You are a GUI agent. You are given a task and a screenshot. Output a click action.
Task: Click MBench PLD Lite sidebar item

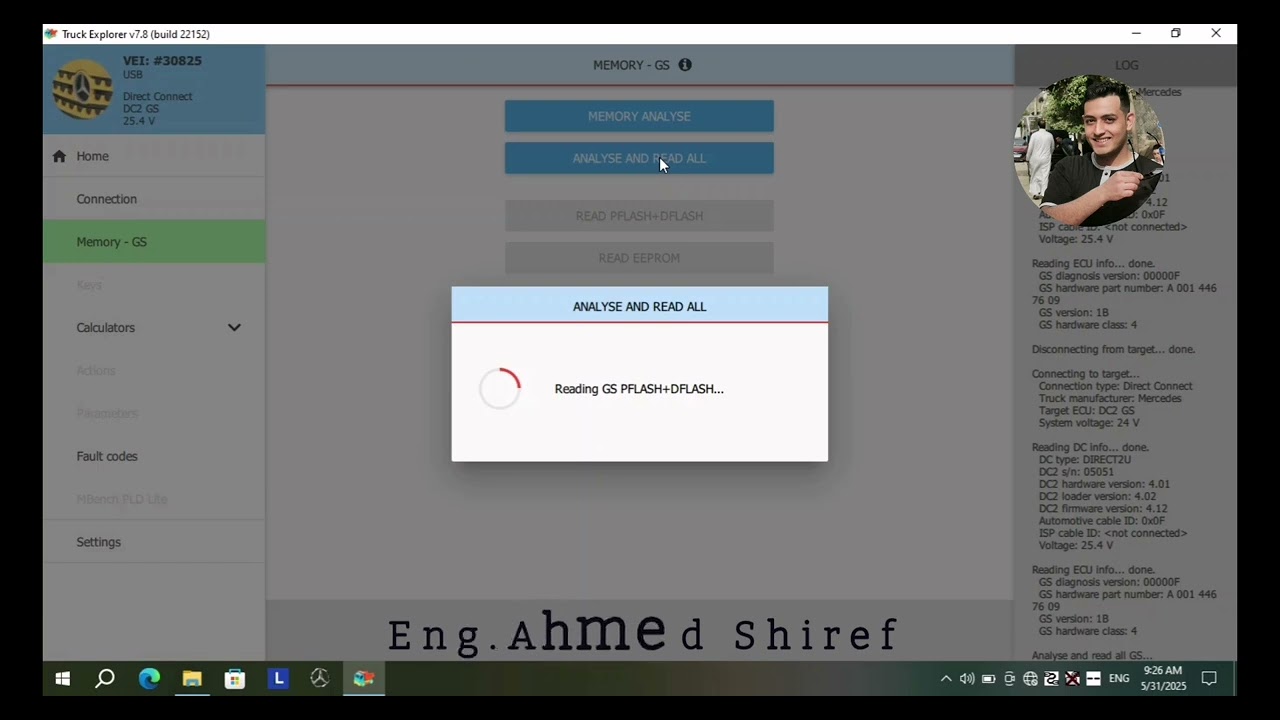[154, 499]
